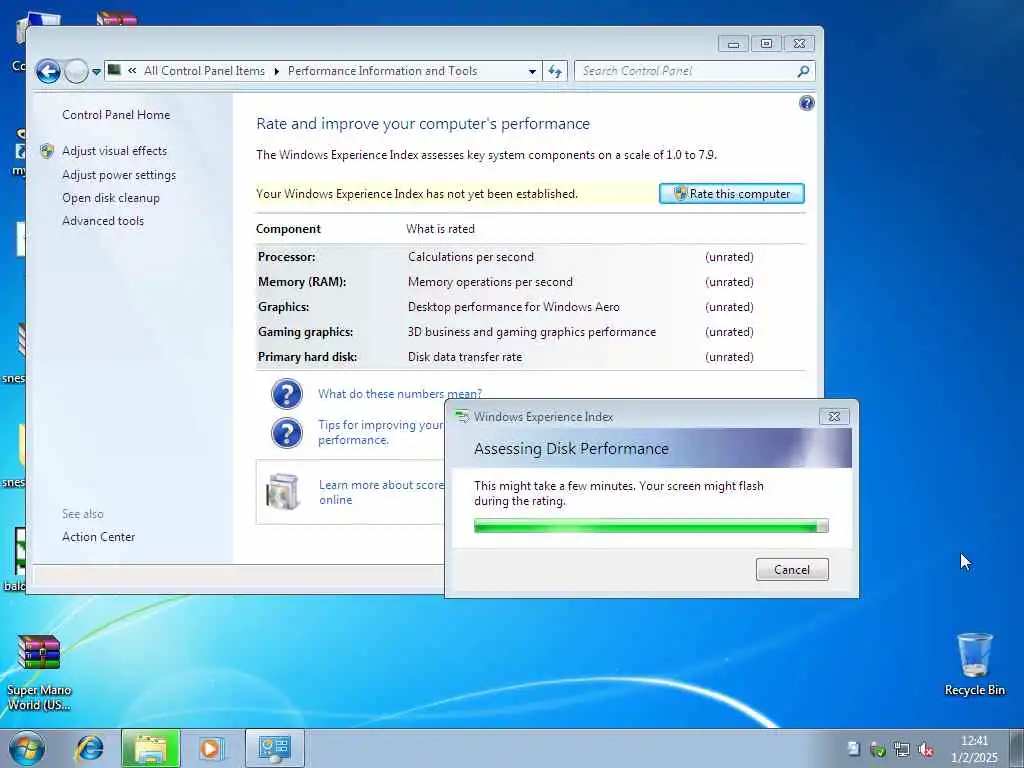Launch Open disk cleanup
Image resolution: width=1024 pixels, height=768 pixels.
pyautogui.click(x=110, y=198)
